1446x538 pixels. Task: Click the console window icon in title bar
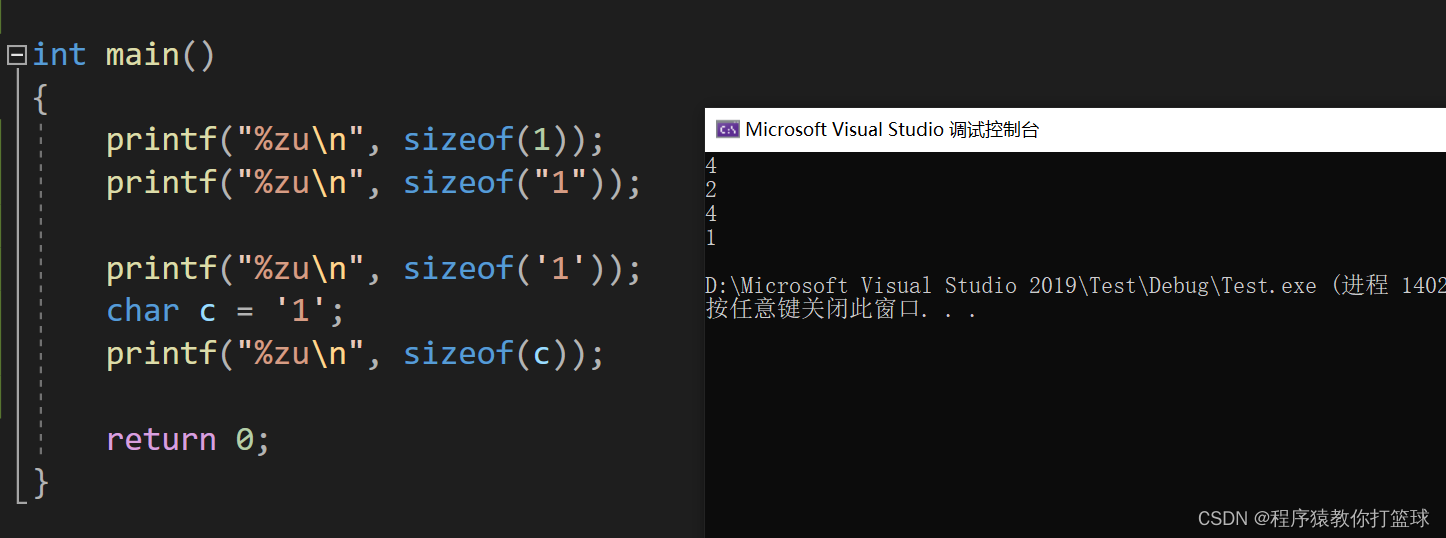point(727,129)
